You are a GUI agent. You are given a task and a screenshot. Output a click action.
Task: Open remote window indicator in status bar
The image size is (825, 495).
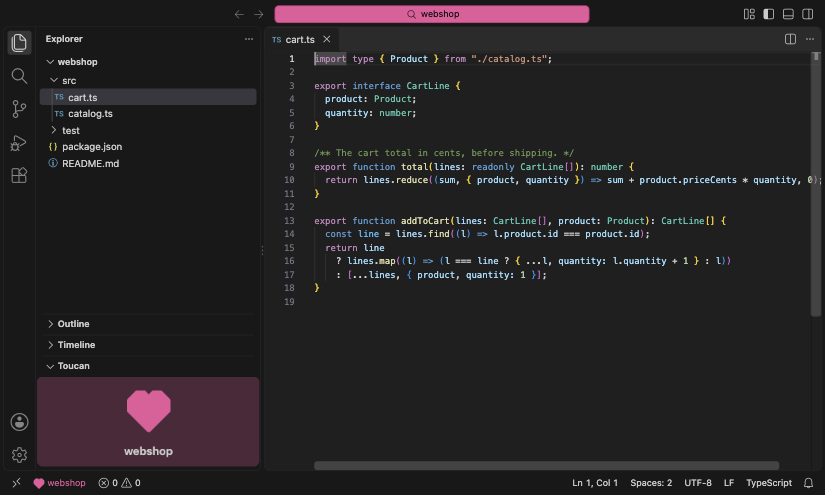16,483
